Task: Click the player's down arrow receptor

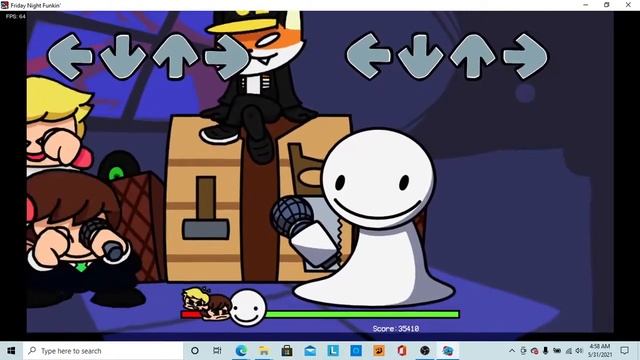Action: coord(420,56)
